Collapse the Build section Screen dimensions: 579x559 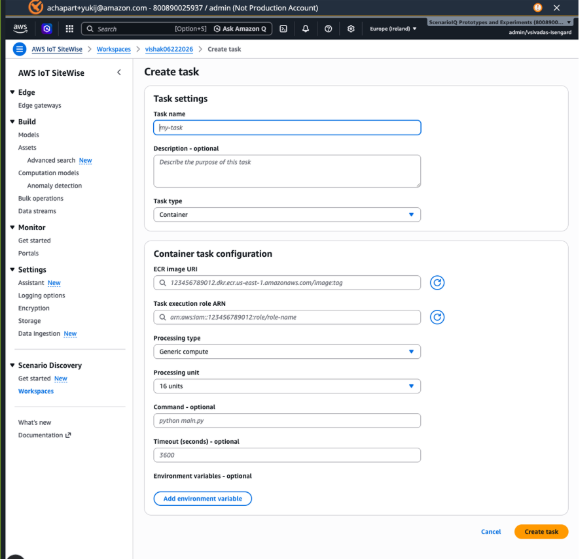tap(12, 121)
